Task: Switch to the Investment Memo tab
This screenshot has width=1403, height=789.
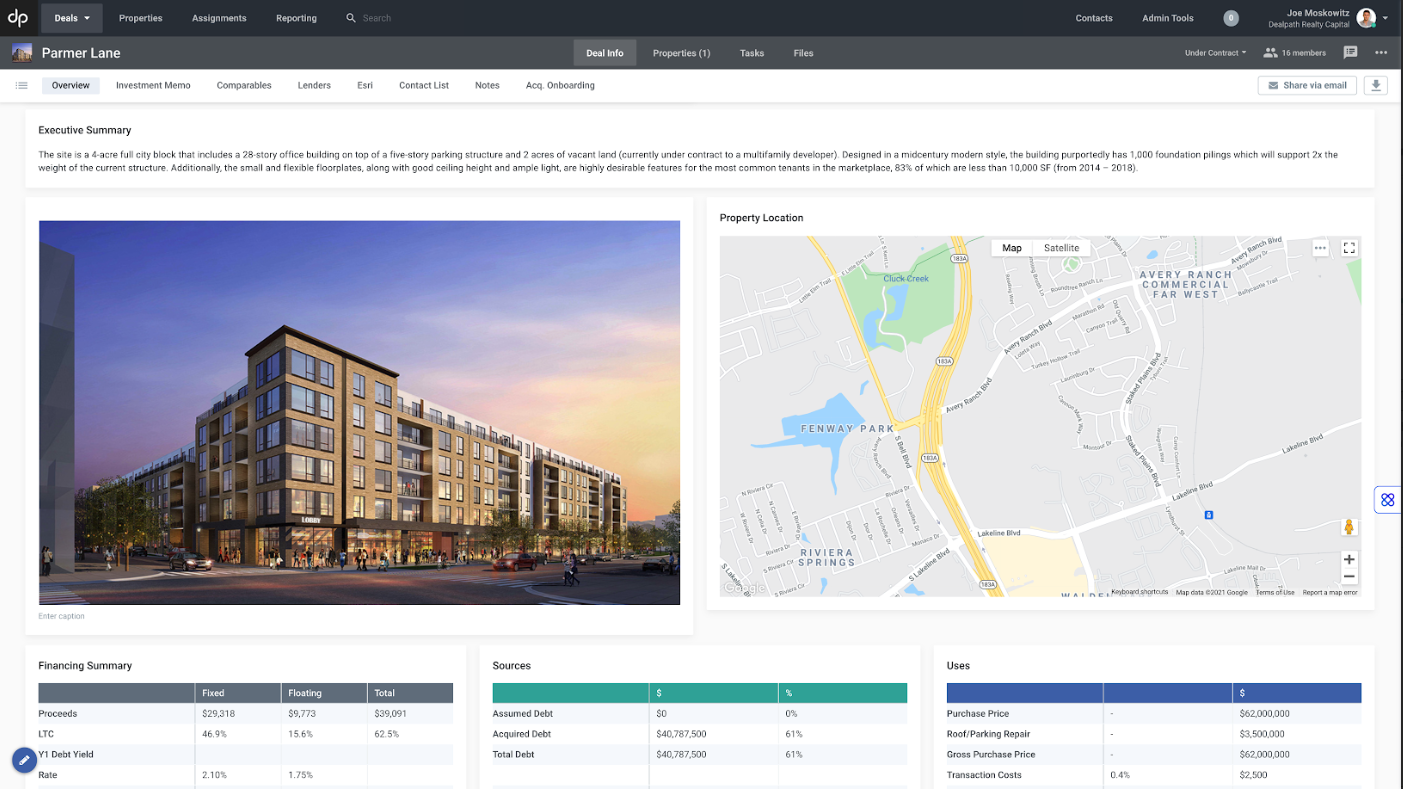Action: [x=153, y=85]
